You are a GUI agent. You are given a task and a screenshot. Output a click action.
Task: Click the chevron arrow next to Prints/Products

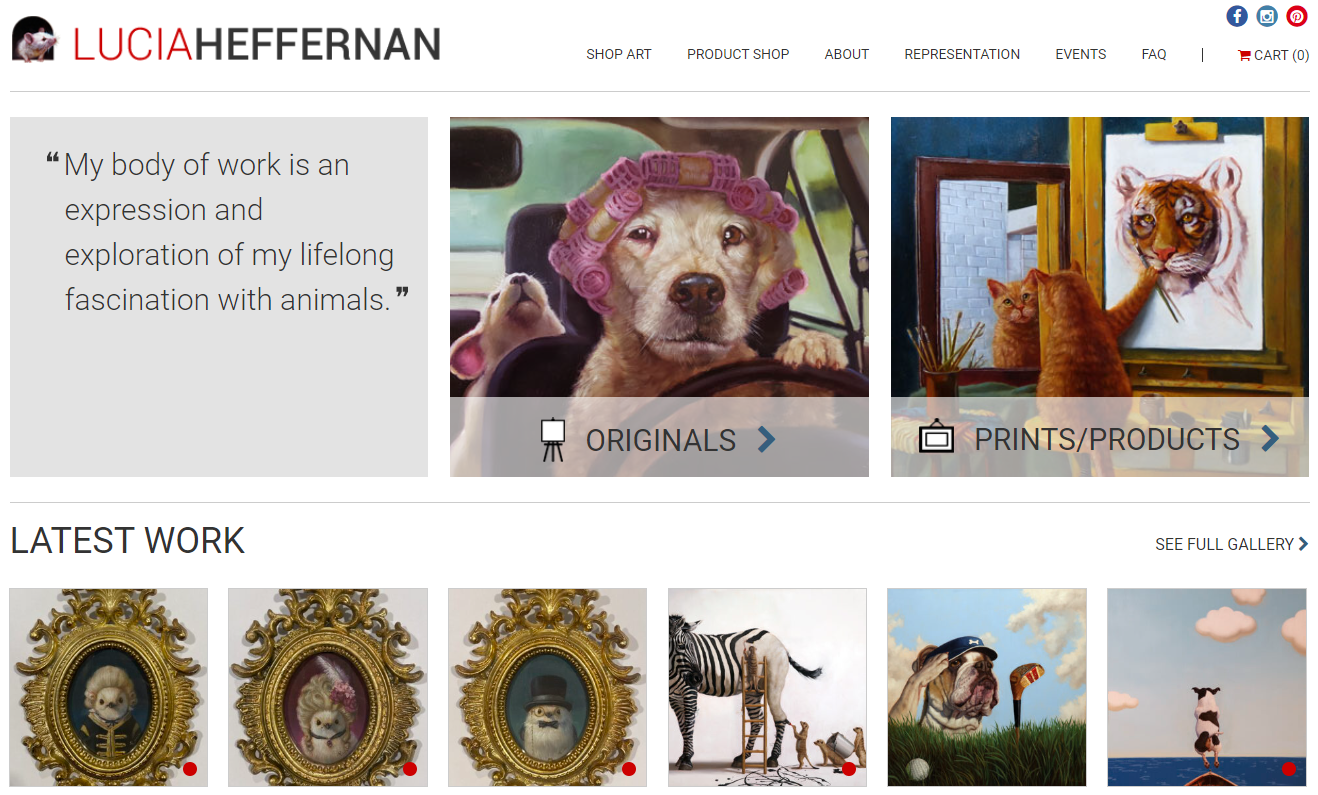click(x=1270, y=438)
